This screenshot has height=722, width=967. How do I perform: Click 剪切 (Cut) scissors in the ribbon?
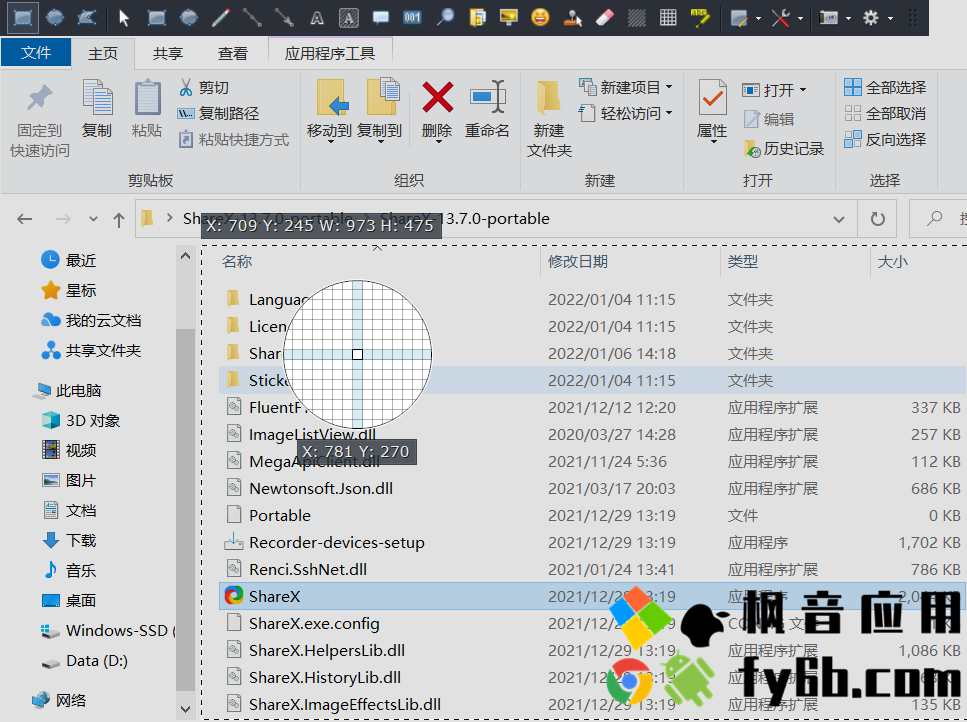coord(204,88)
